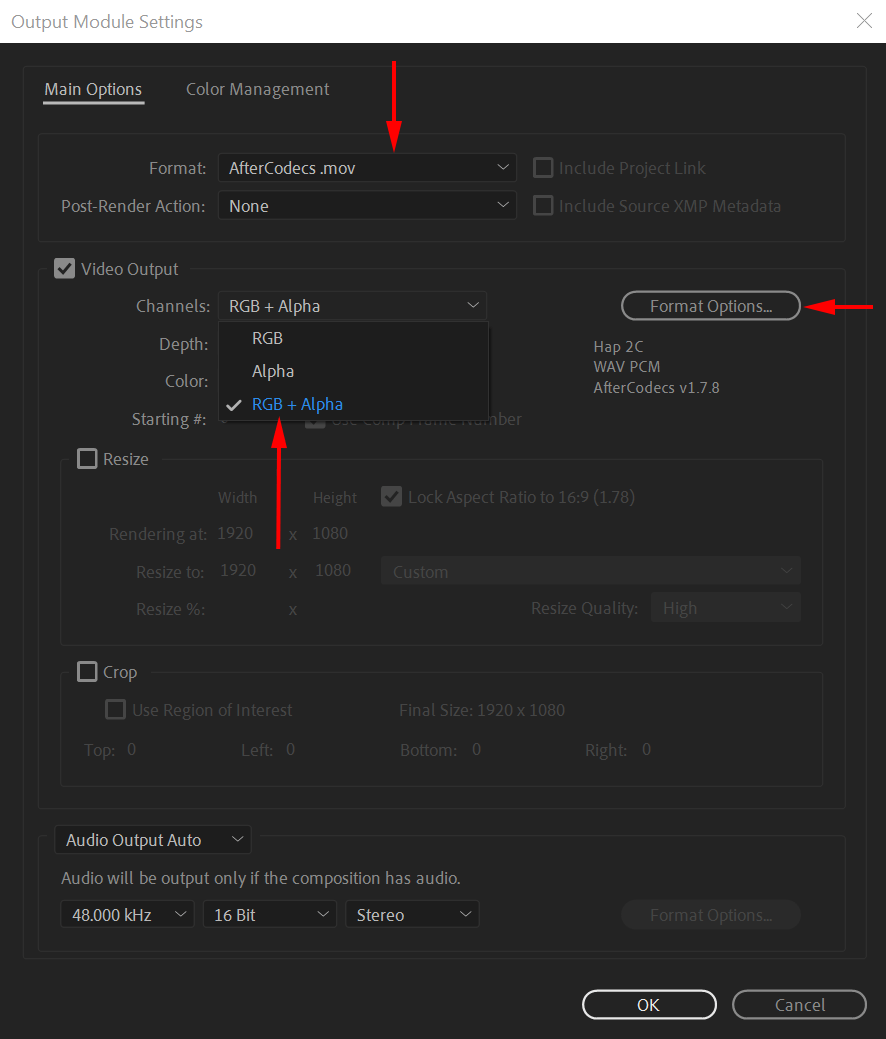The height and width of the screenshot is (1039, 886).
Task: Select Alpha from the Channels list
Action: pyautogui.click(x=273, y=371)
